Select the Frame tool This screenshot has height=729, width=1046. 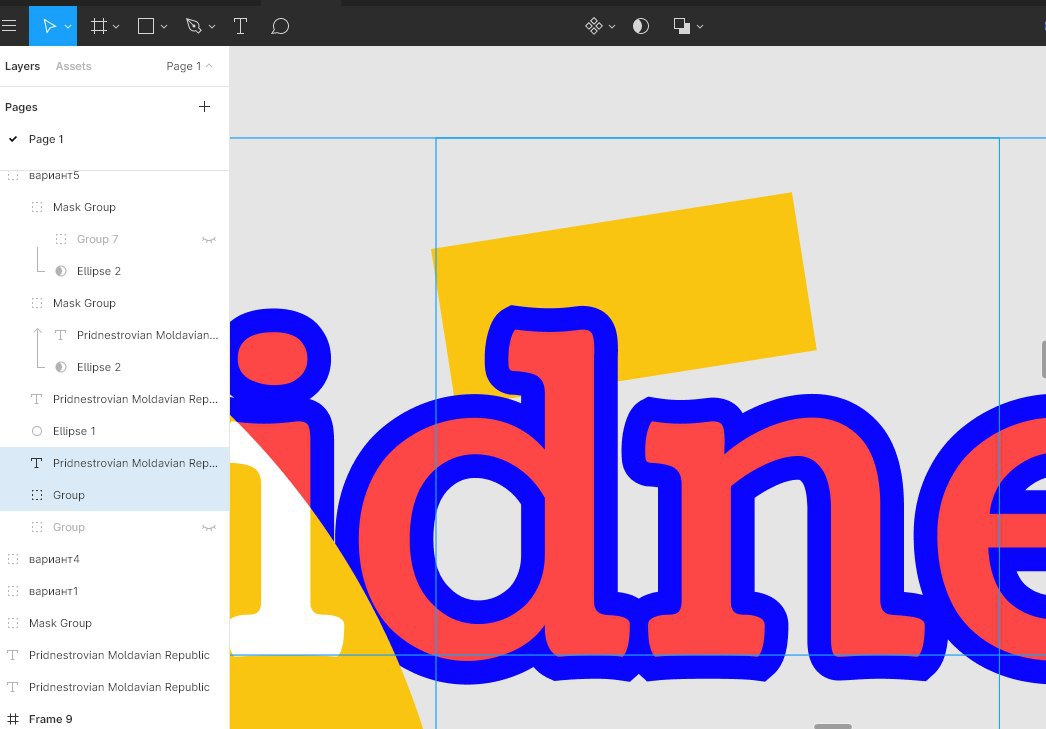click(x=99, y=26)
